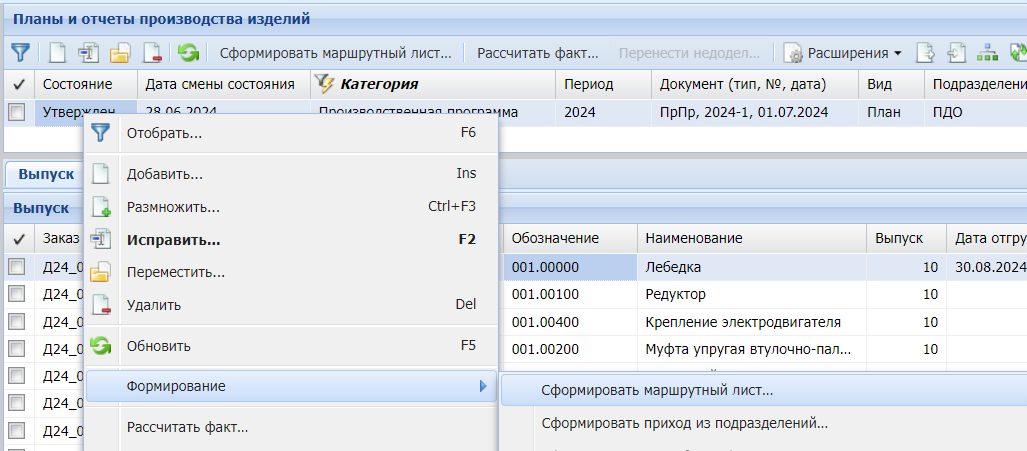This screenshot has width=1027, height=451.
Task: Click the edit record toolbar icon
Action: pyautogui.click(x=88, y=52)
